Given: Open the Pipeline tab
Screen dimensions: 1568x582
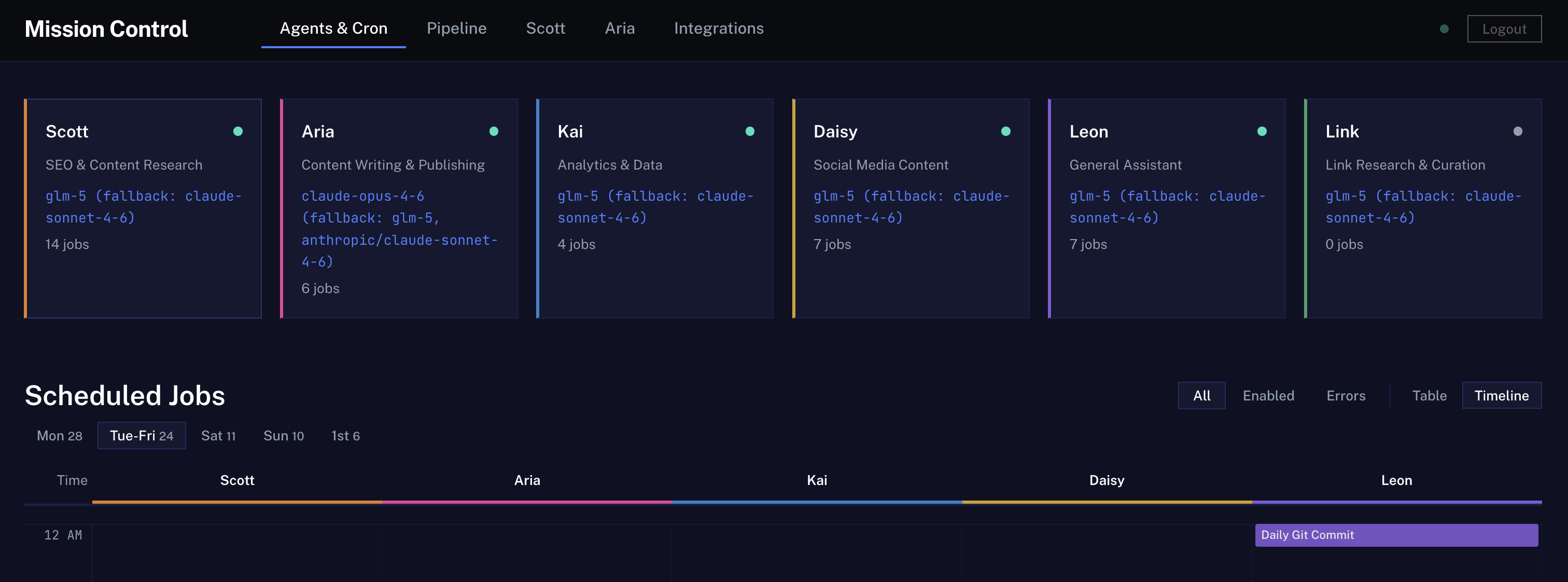Looking at the screenshot, I should coord(456,28).
